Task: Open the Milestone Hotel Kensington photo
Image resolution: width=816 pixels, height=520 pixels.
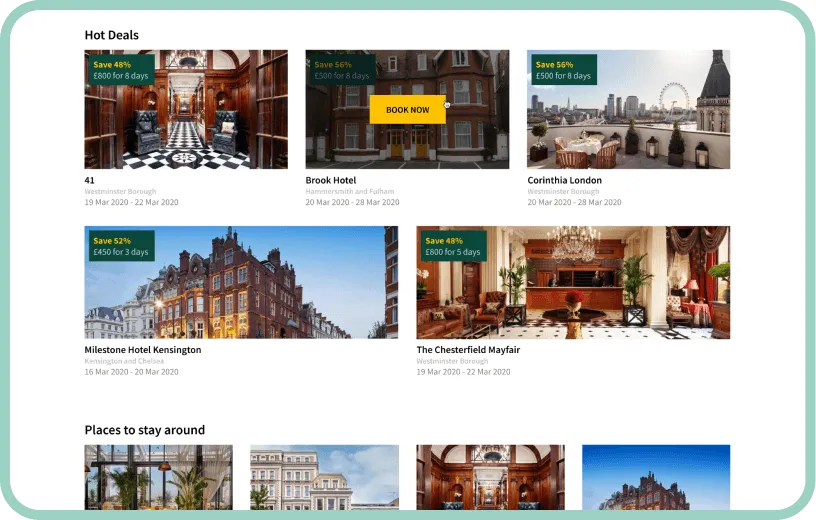Action: 241,282
